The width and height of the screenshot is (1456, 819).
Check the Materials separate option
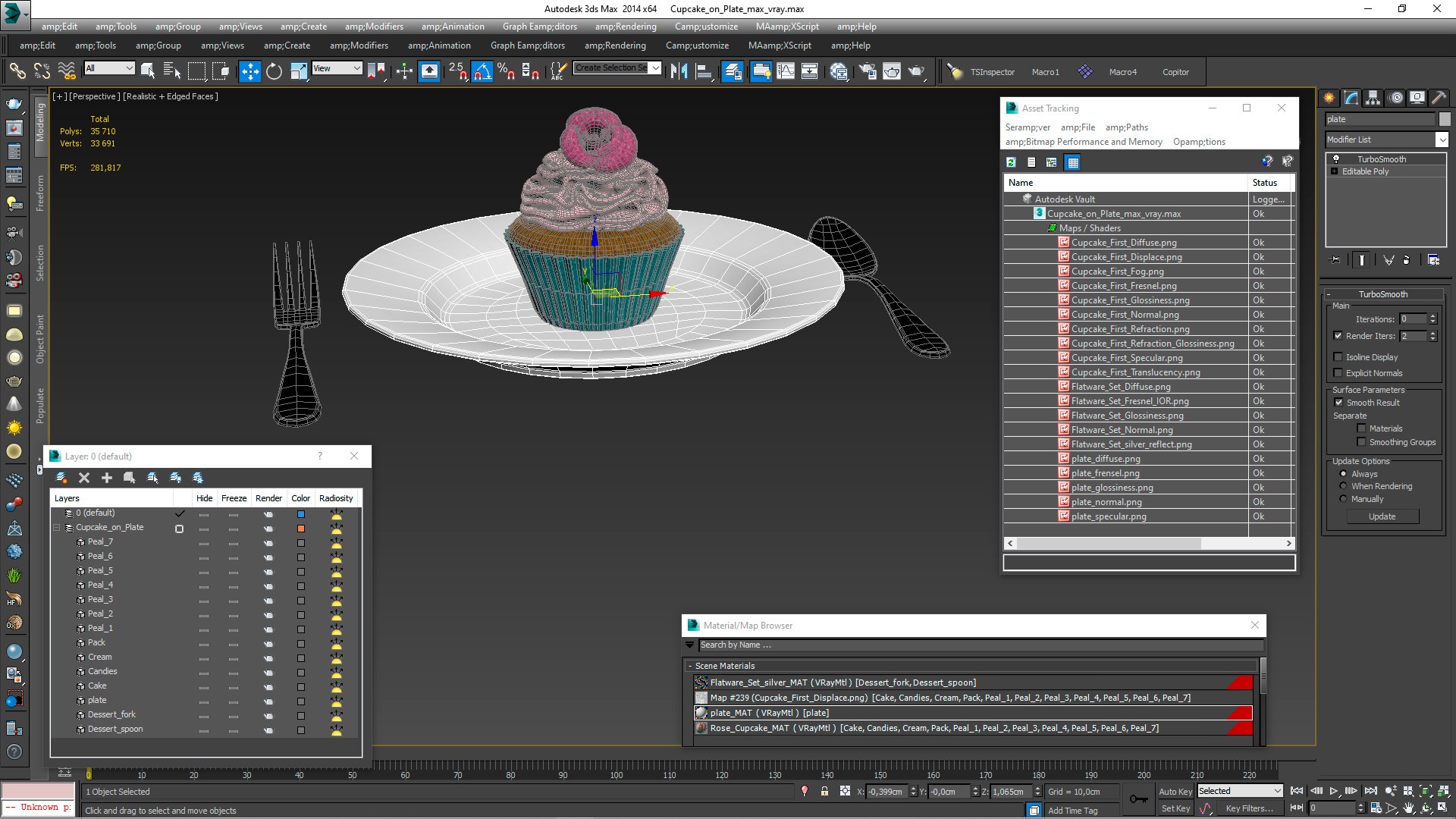[1362, 428]
